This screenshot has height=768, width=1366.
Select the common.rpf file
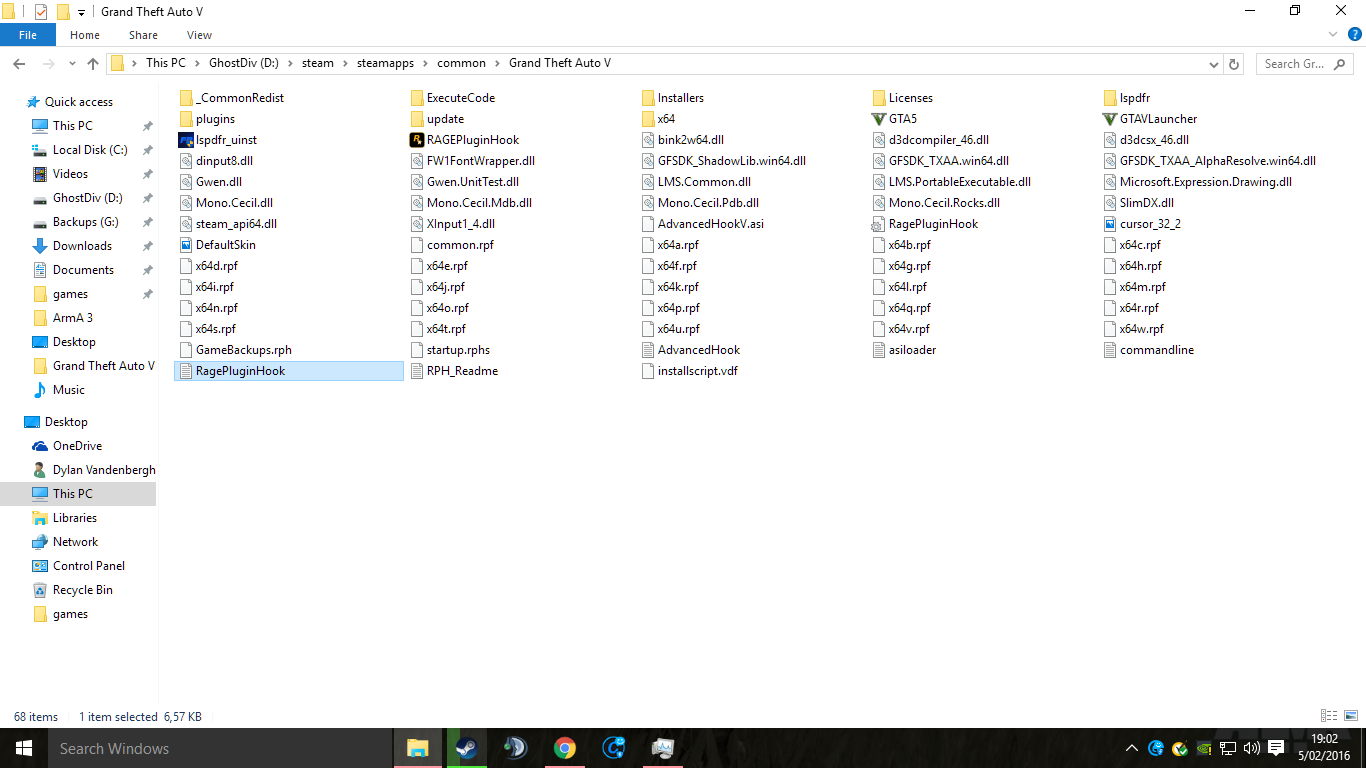click(x=452, y=245)
